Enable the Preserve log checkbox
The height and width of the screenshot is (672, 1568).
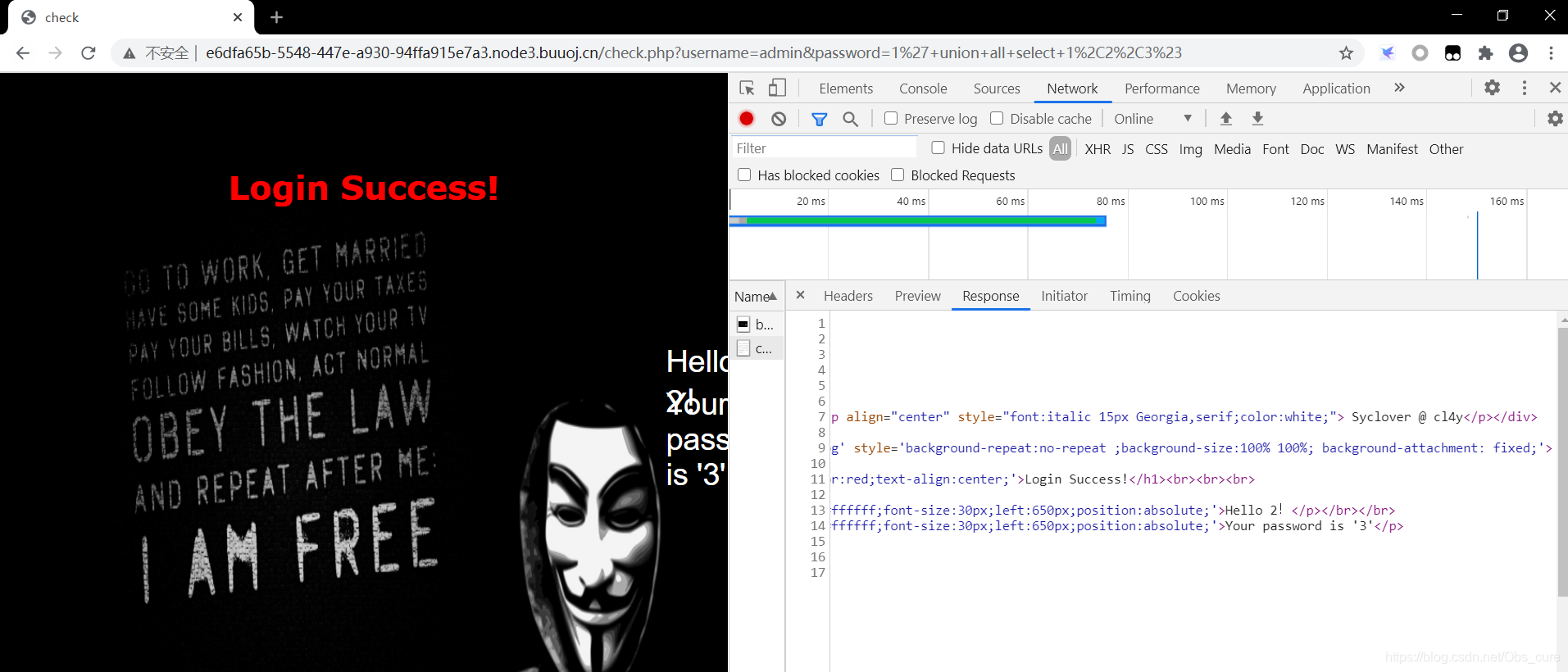[892, 118]
